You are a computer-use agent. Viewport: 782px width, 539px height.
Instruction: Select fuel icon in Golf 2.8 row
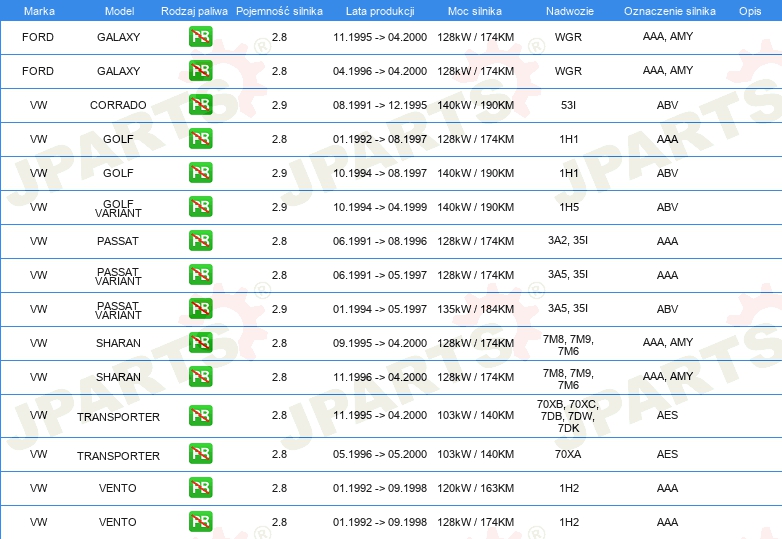click(200, 139)
